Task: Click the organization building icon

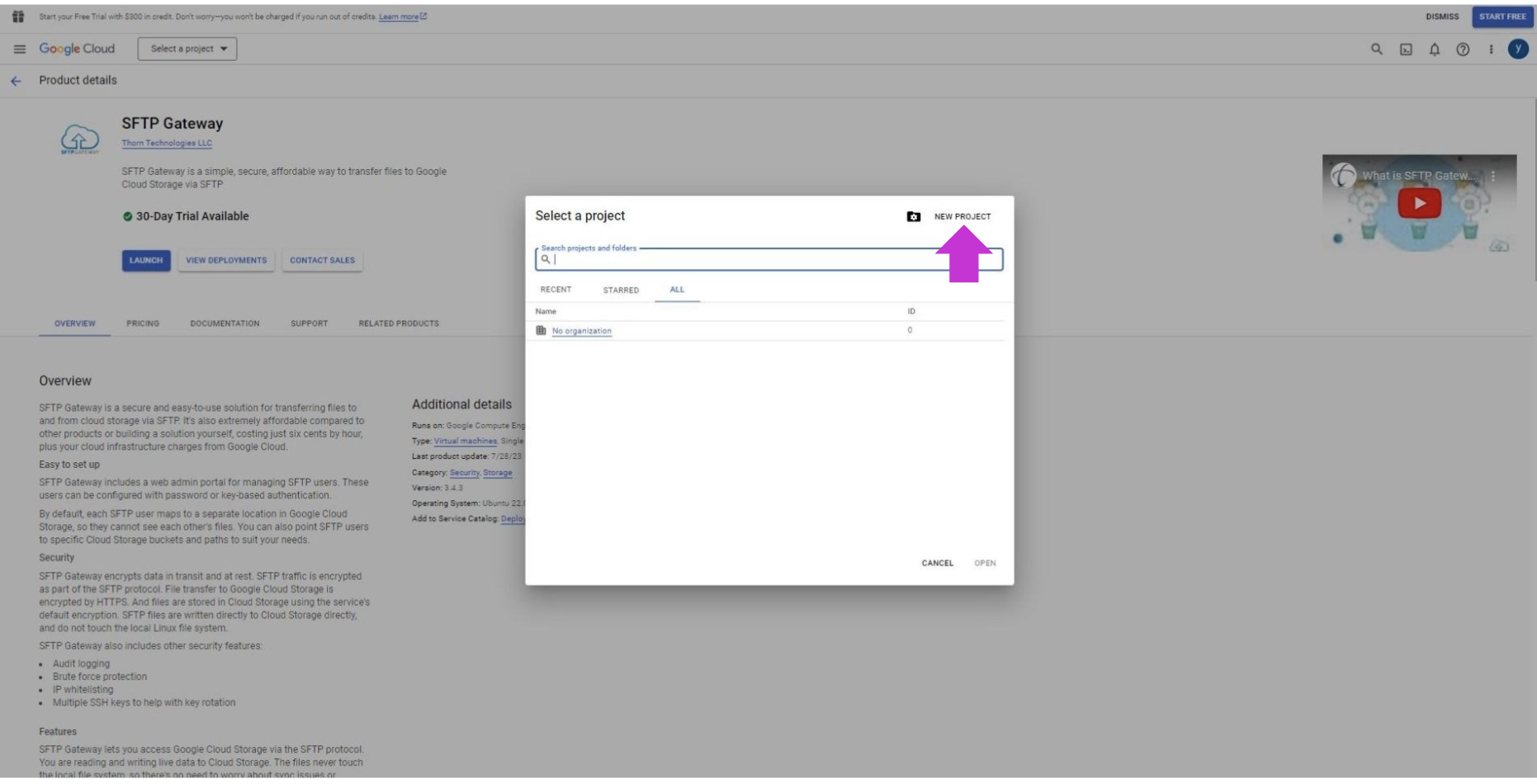Action: tap(541, 330)
